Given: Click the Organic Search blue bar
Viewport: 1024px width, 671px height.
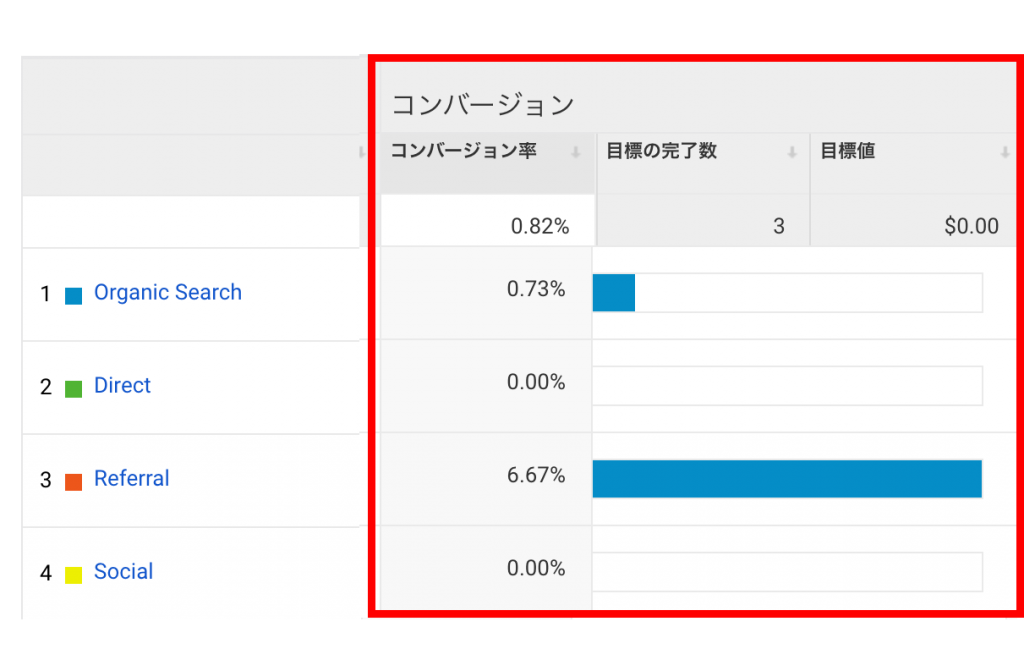Looking at the screenshot, I should 613,293.
